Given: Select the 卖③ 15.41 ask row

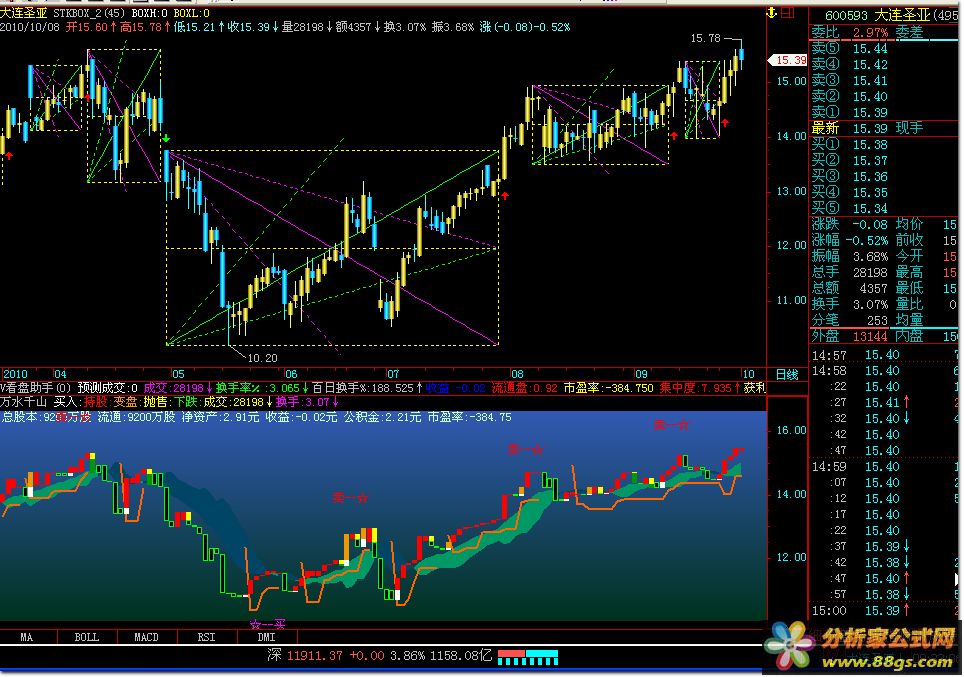Looking at the screenshot, I should coord(849,80).
